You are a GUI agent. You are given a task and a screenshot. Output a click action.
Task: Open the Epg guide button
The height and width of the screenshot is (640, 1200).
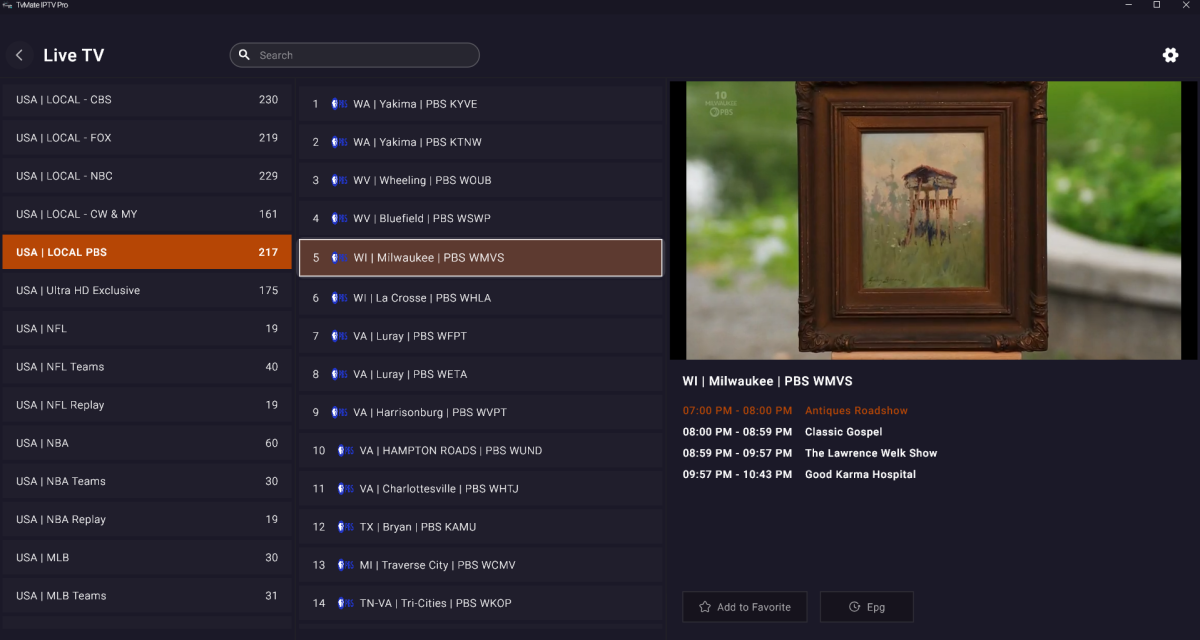[x=866, y=607]
